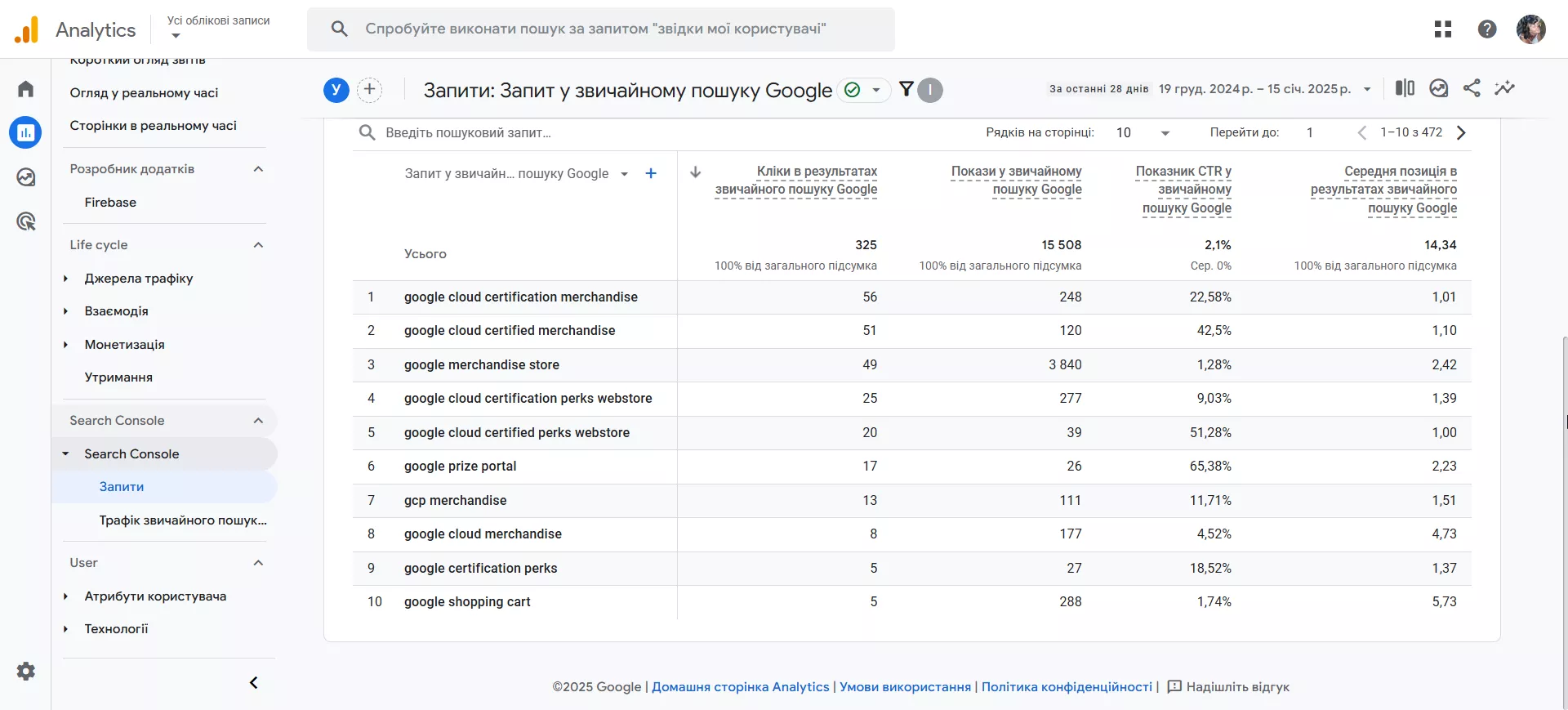Open the user account avatar

click(x=1531, y=29)
